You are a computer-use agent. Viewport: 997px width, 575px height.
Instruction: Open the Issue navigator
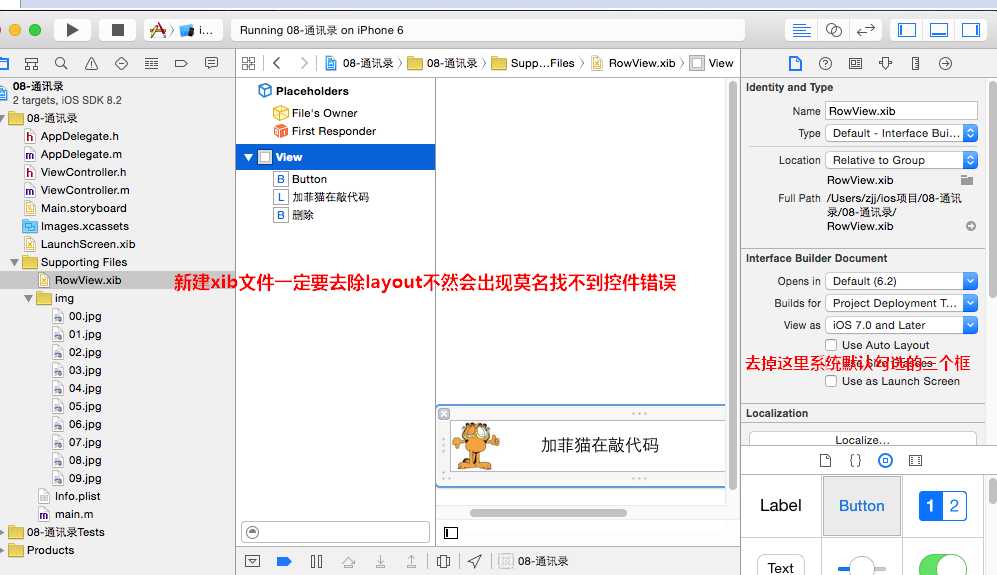point(92,64)
